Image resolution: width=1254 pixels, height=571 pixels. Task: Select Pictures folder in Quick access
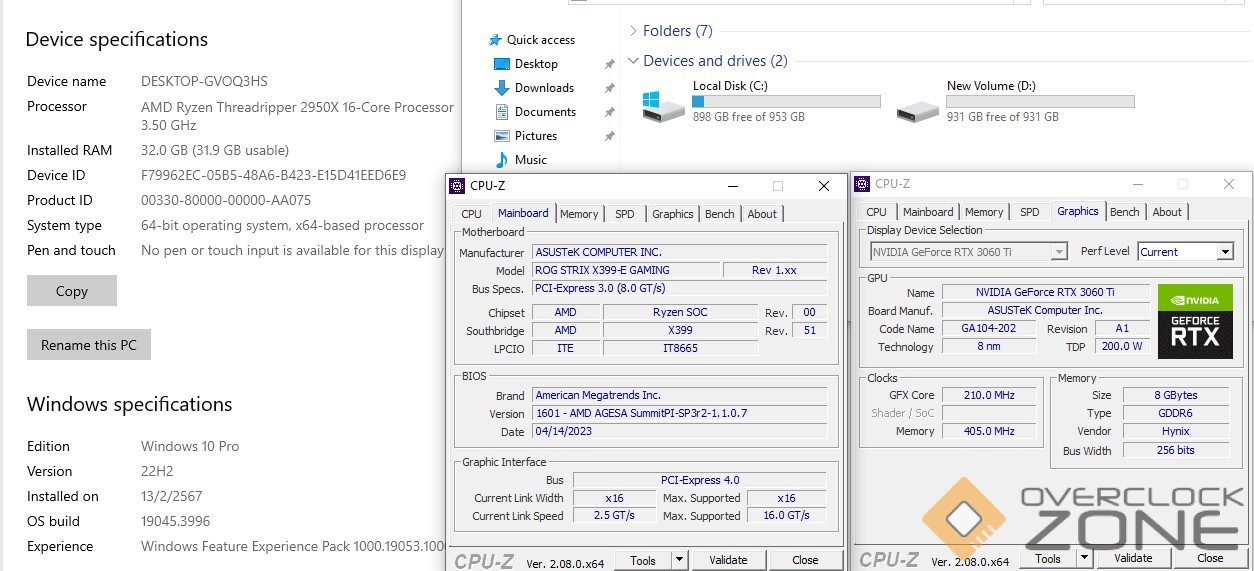[x=535, y=136]
